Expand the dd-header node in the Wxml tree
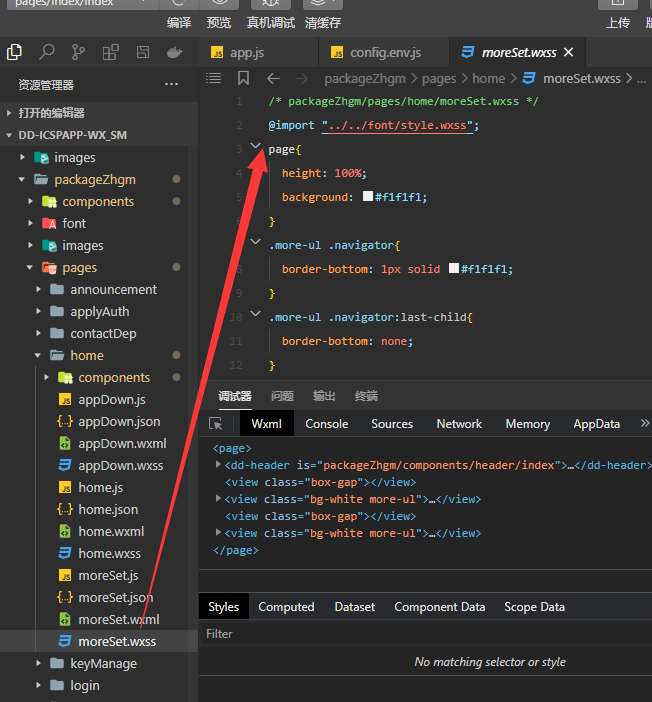 tap(219, 465)
